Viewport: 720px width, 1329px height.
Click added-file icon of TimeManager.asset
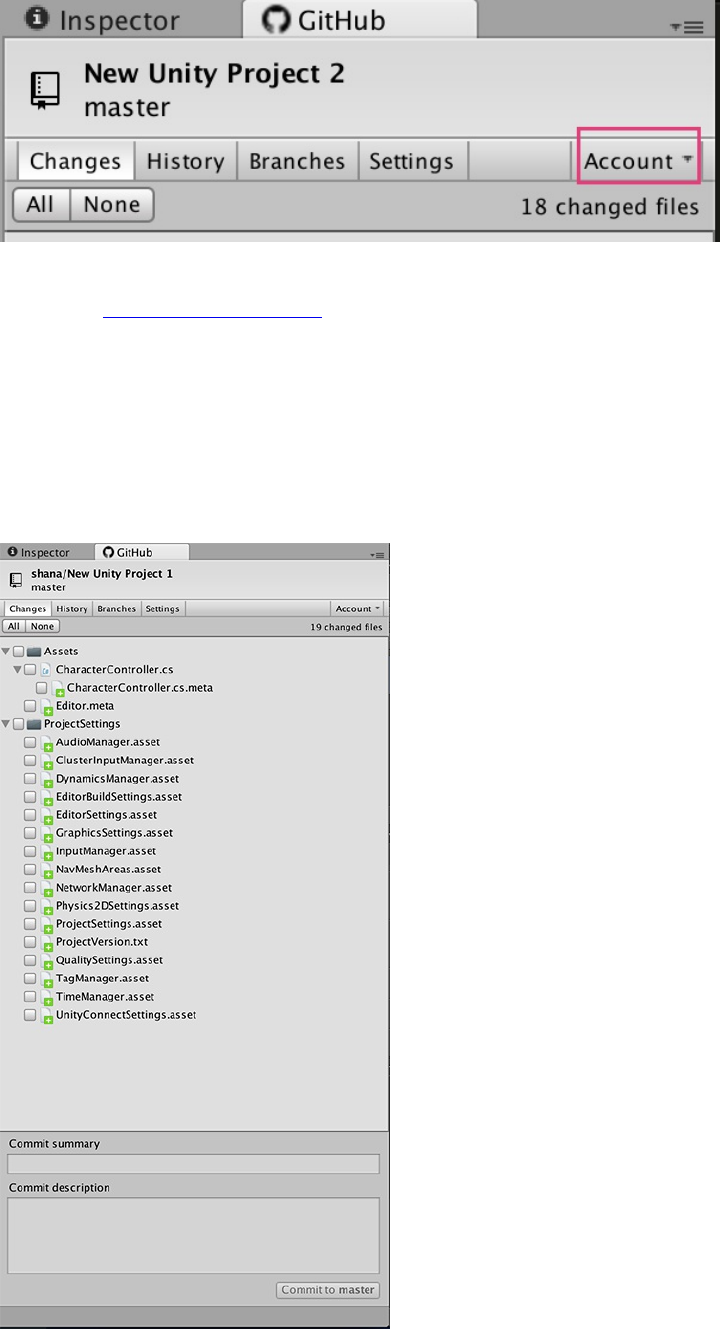47,997
